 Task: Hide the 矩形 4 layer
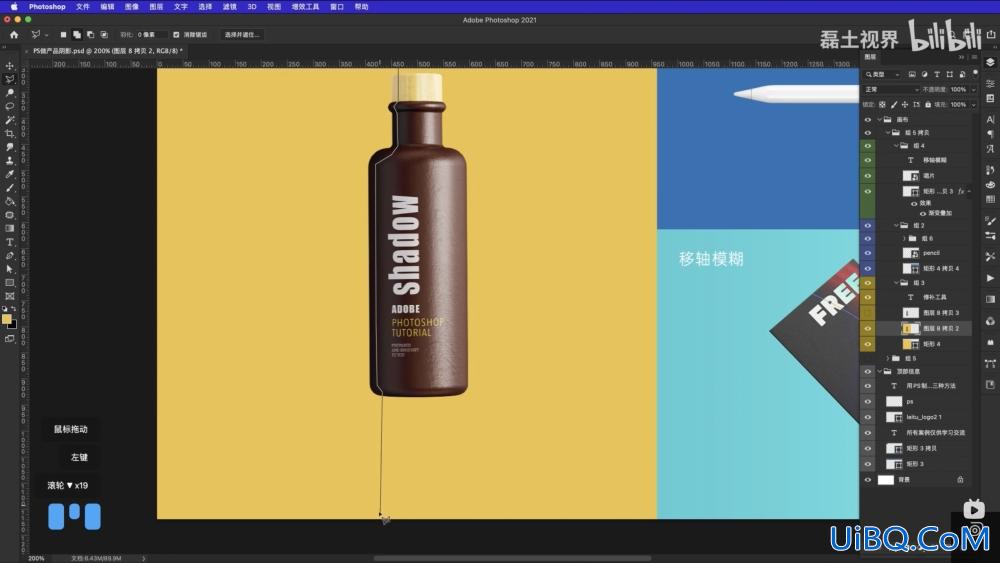(867, 344)
